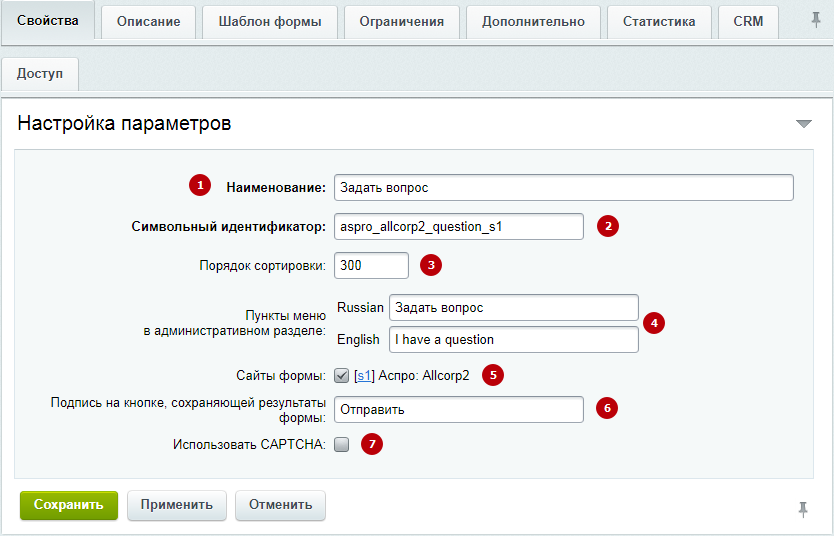Click the Отменить button
This screenshot has height=536, width=834.
pyautogui.click(x=280, y=505)
